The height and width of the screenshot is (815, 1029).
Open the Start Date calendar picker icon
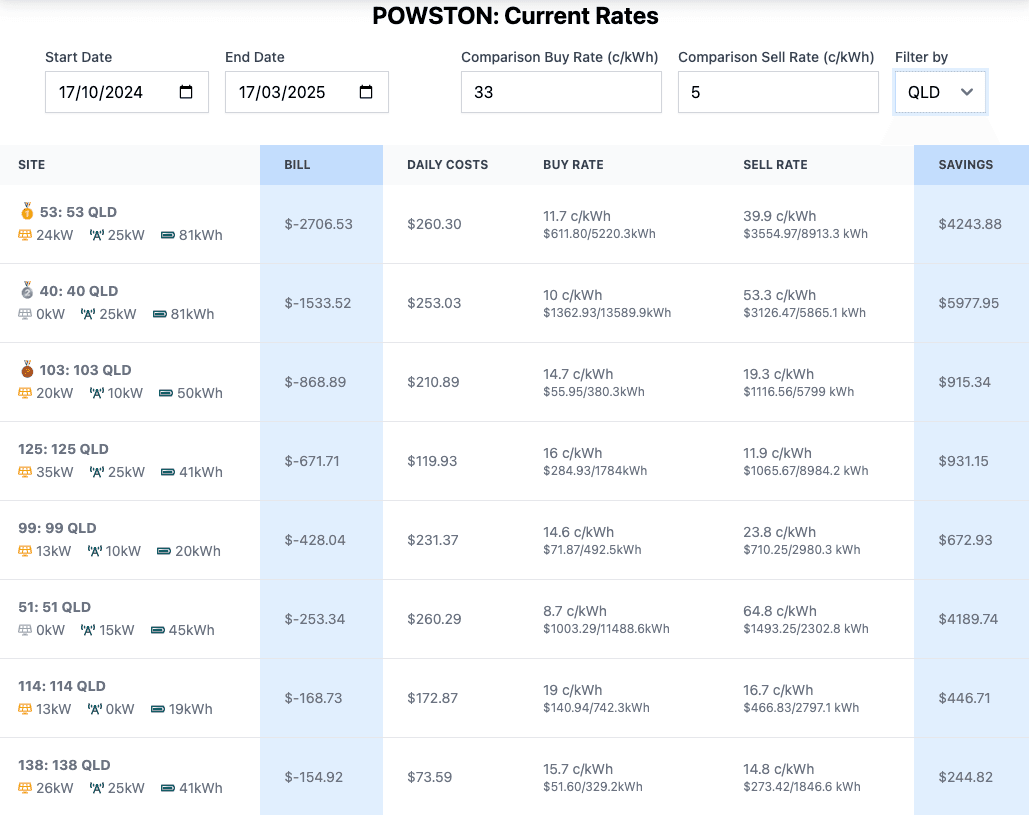point(186,92)
